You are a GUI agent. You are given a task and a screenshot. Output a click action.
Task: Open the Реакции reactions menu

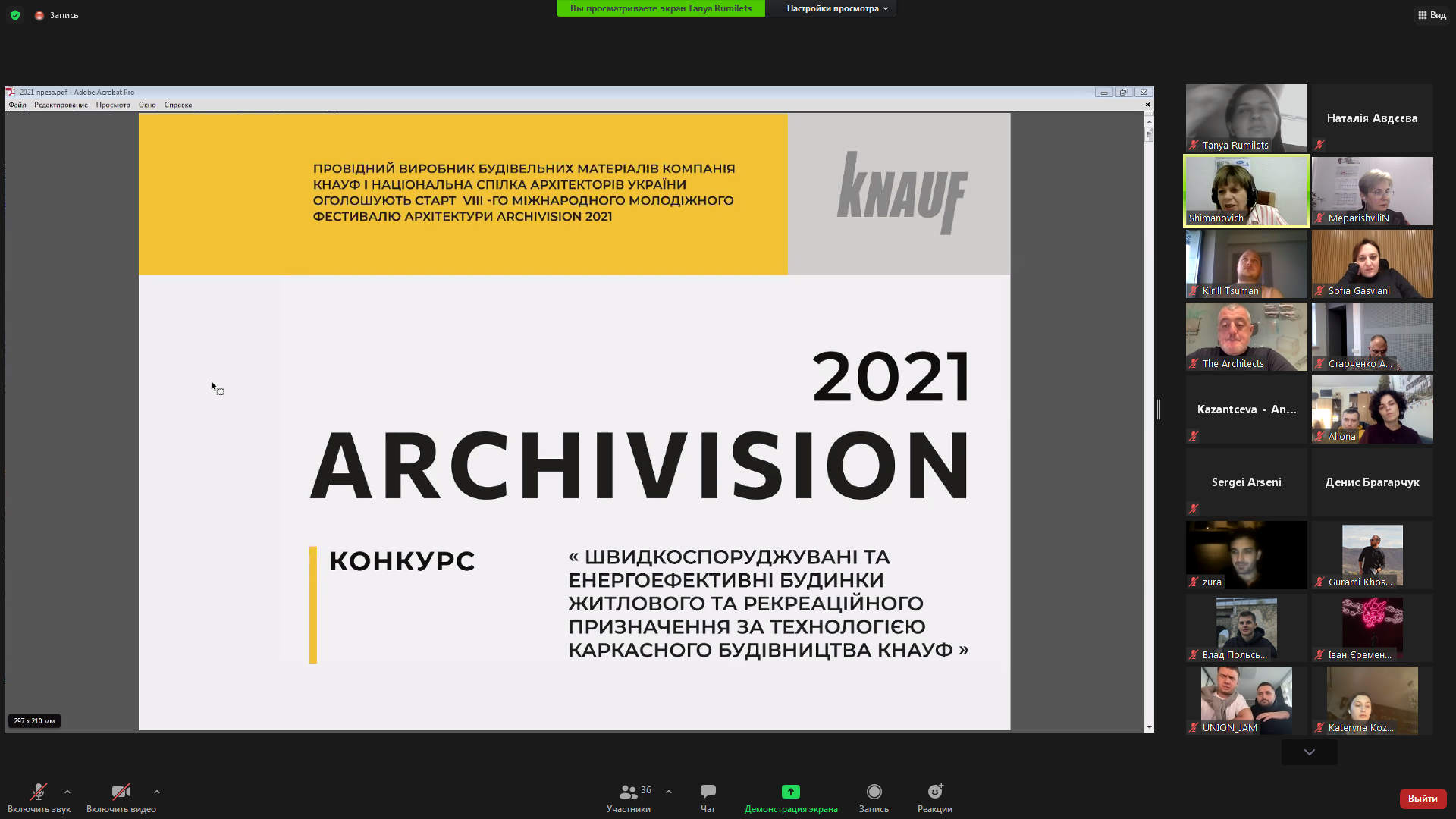pyautogui.click(x=935, y=798)
